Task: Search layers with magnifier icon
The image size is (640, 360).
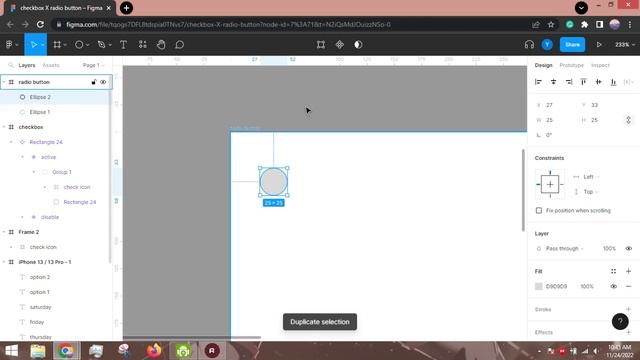Action: 11,65
